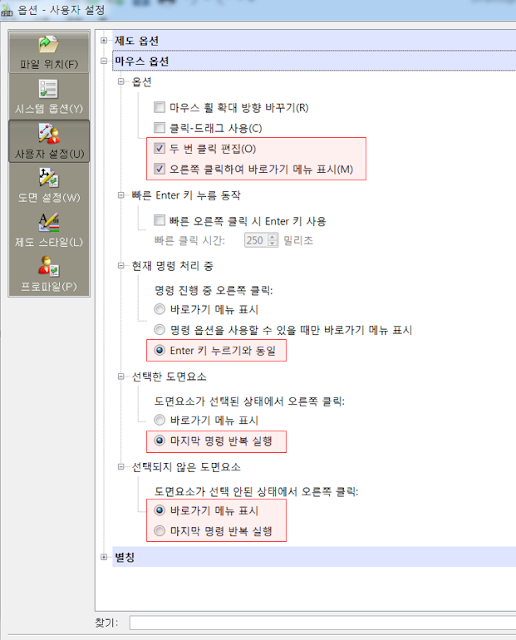Viewport: 516px width, 640px height.
Task: Select 마지막 명령 반복 실행 under 선택되지 않은 도면요소
Action: click(159, 531)
